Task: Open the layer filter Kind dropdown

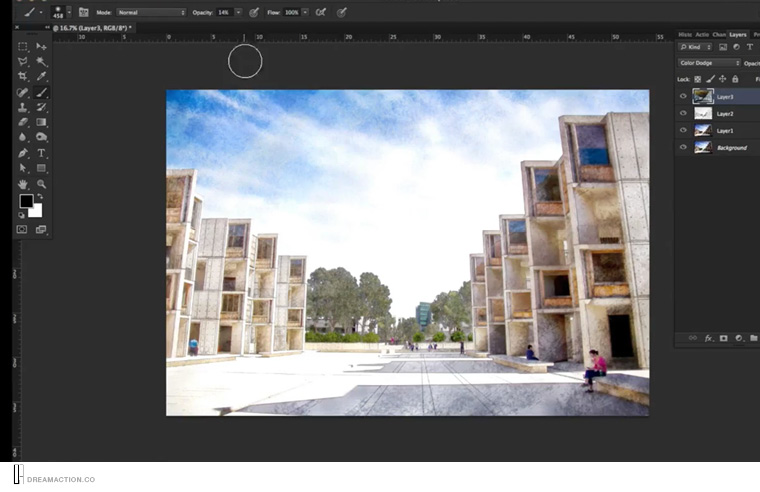Action: (695, 47)
